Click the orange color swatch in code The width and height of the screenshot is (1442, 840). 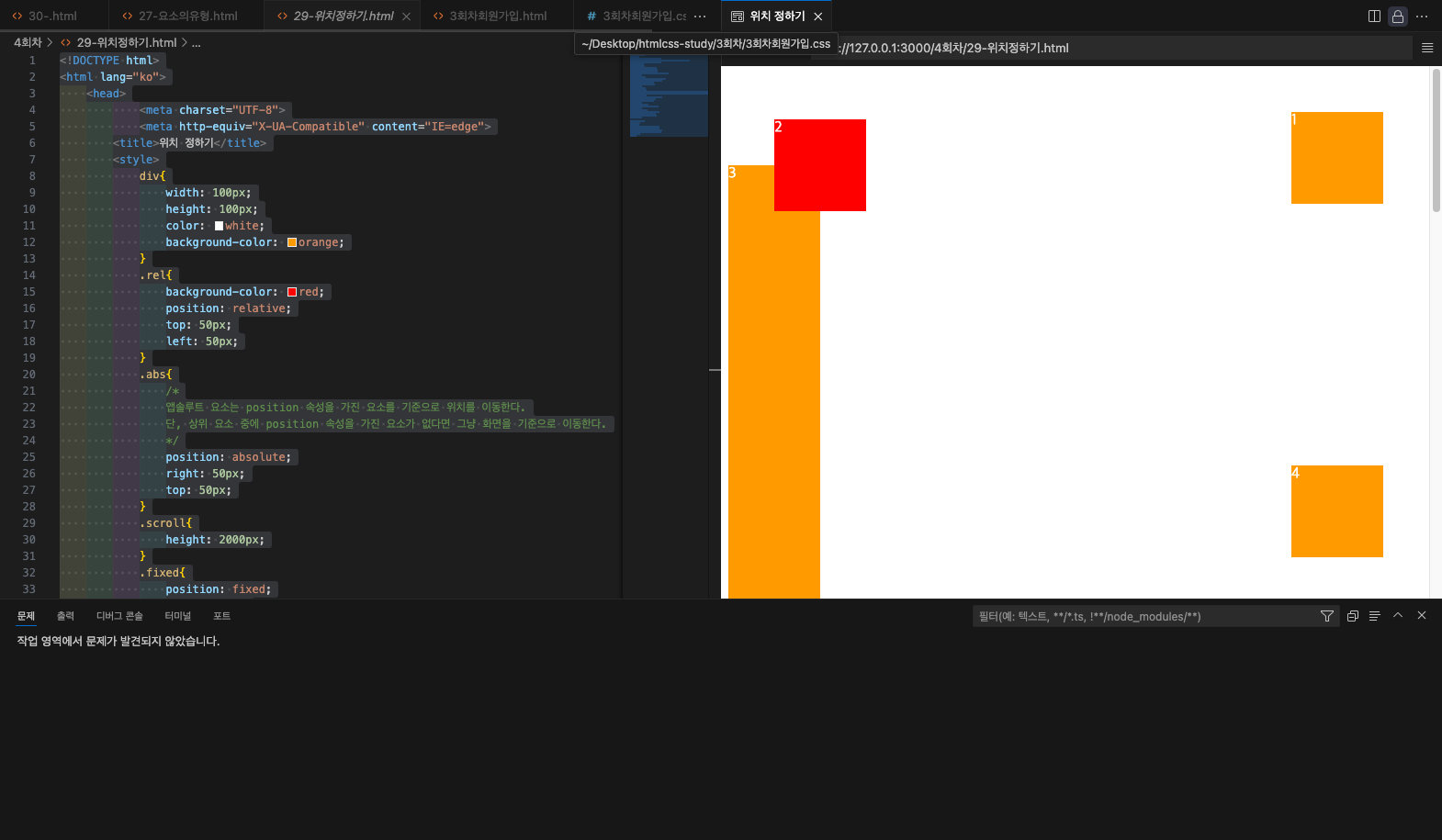pos(292,242)
